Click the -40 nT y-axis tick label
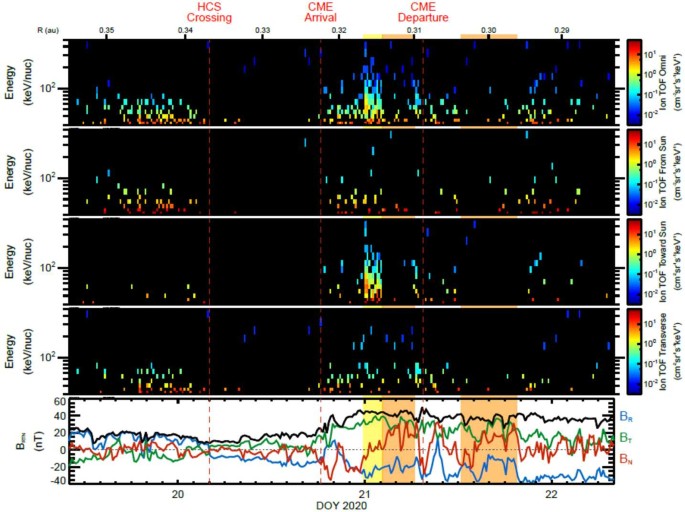This screenshot has height=512, width=685. click(x=58, y=480)
